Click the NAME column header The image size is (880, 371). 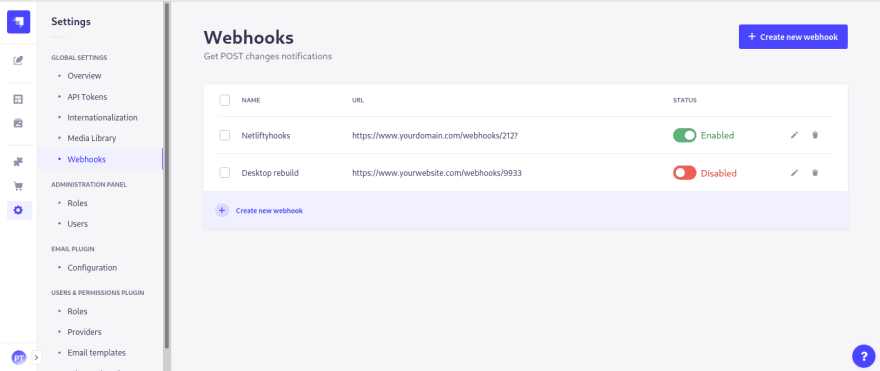click(251, 100)
